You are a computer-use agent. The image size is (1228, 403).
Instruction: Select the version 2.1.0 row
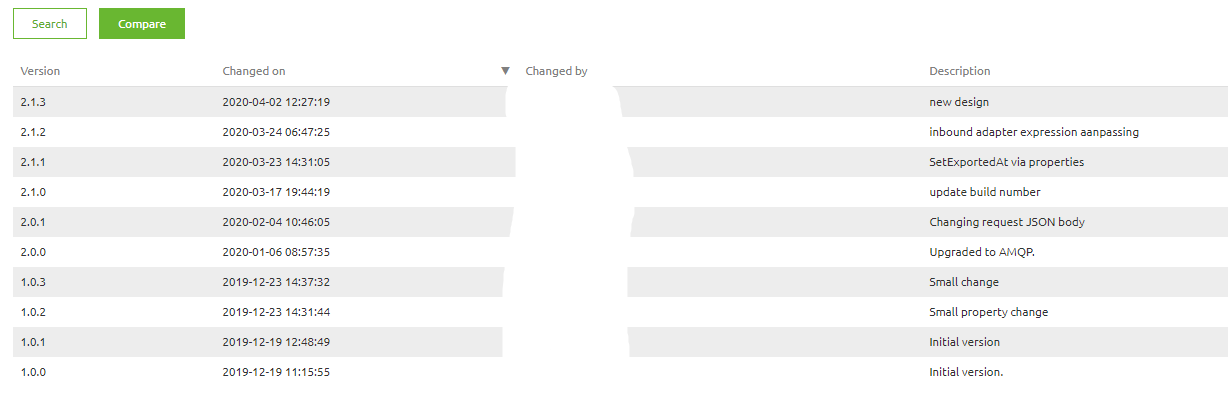point(33,192)
